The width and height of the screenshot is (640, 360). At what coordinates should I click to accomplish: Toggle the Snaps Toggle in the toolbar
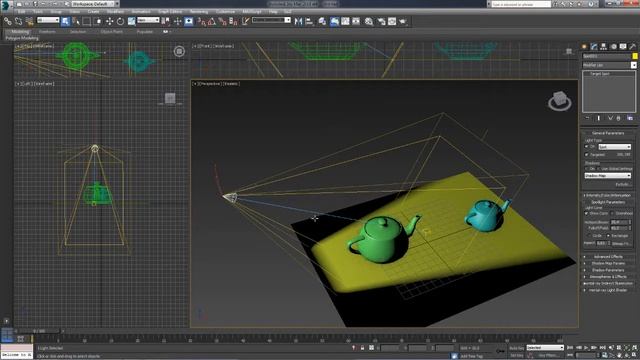tap(201, 21)
